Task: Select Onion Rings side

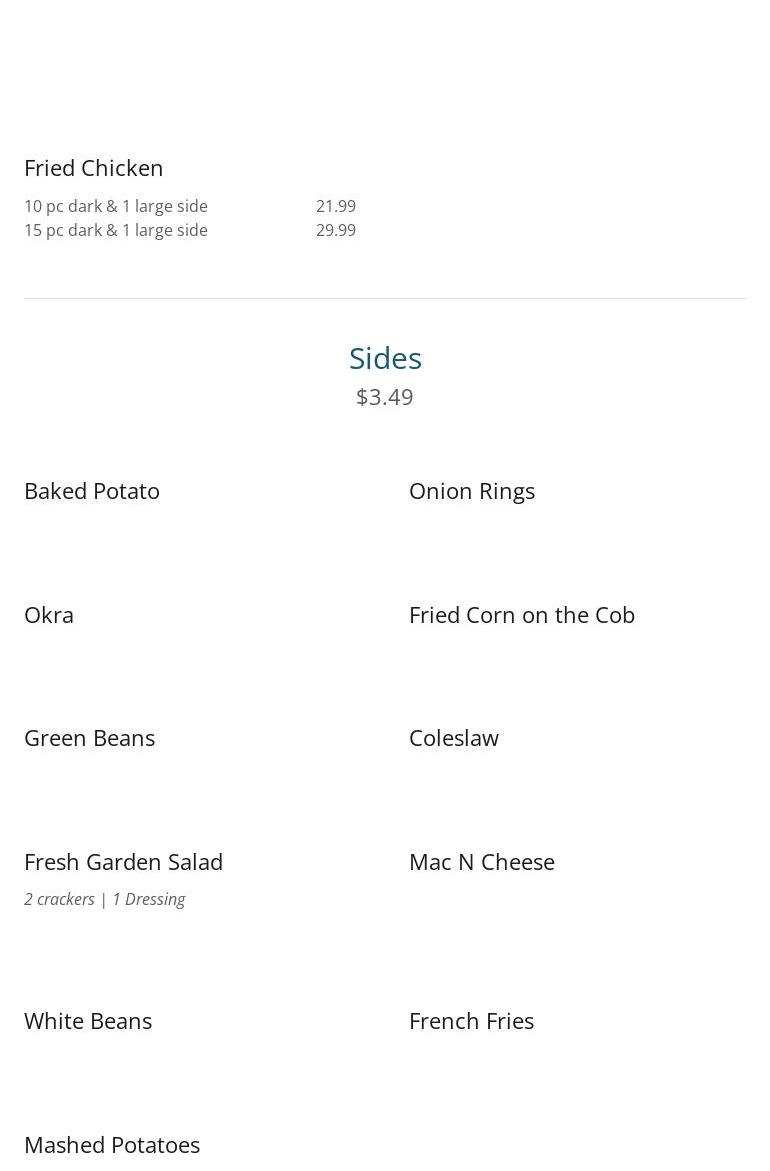Action: pyautogui.click(x=472, y=491)
